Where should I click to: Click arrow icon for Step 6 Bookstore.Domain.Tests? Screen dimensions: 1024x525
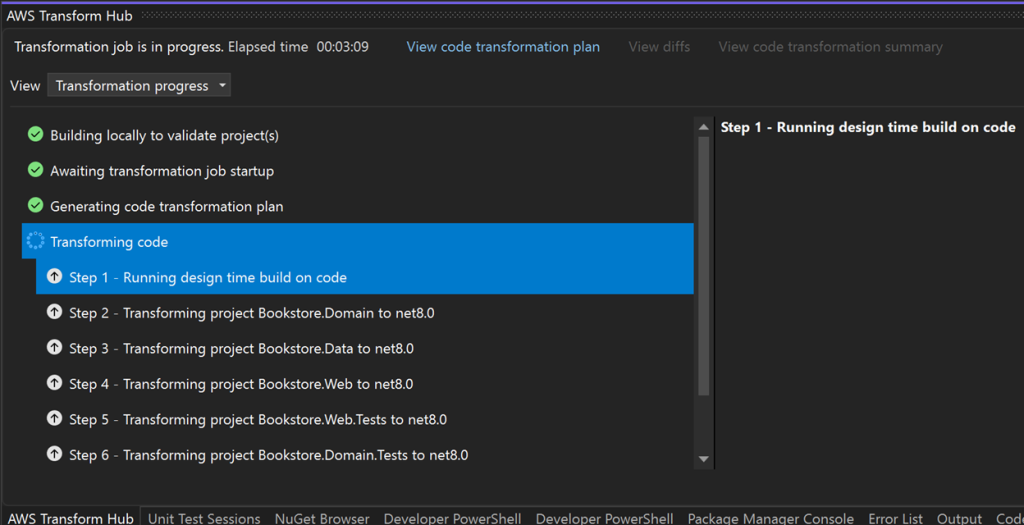pyautogui.click(x=54, y=454)
